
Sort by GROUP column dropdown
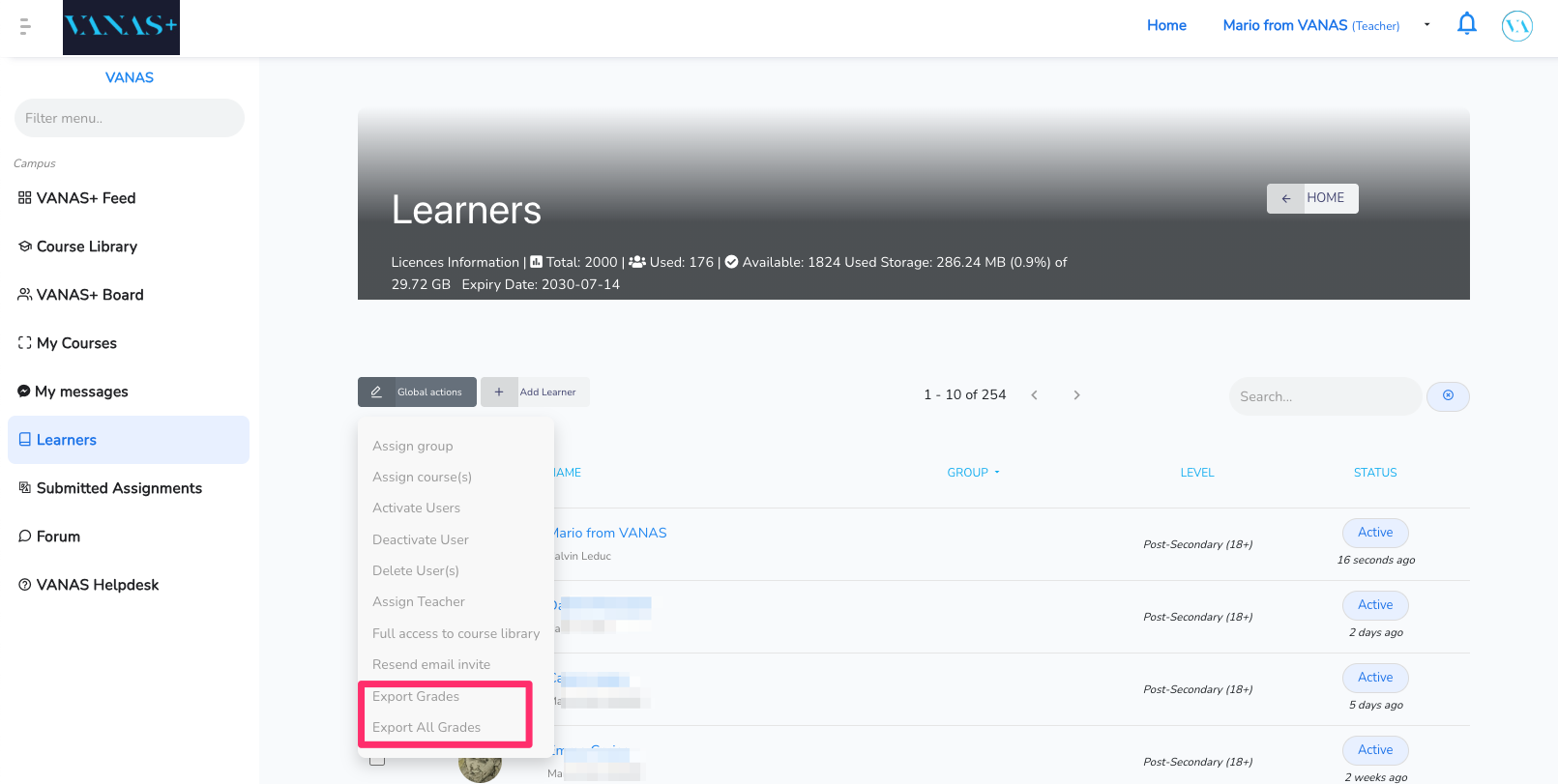974,473
